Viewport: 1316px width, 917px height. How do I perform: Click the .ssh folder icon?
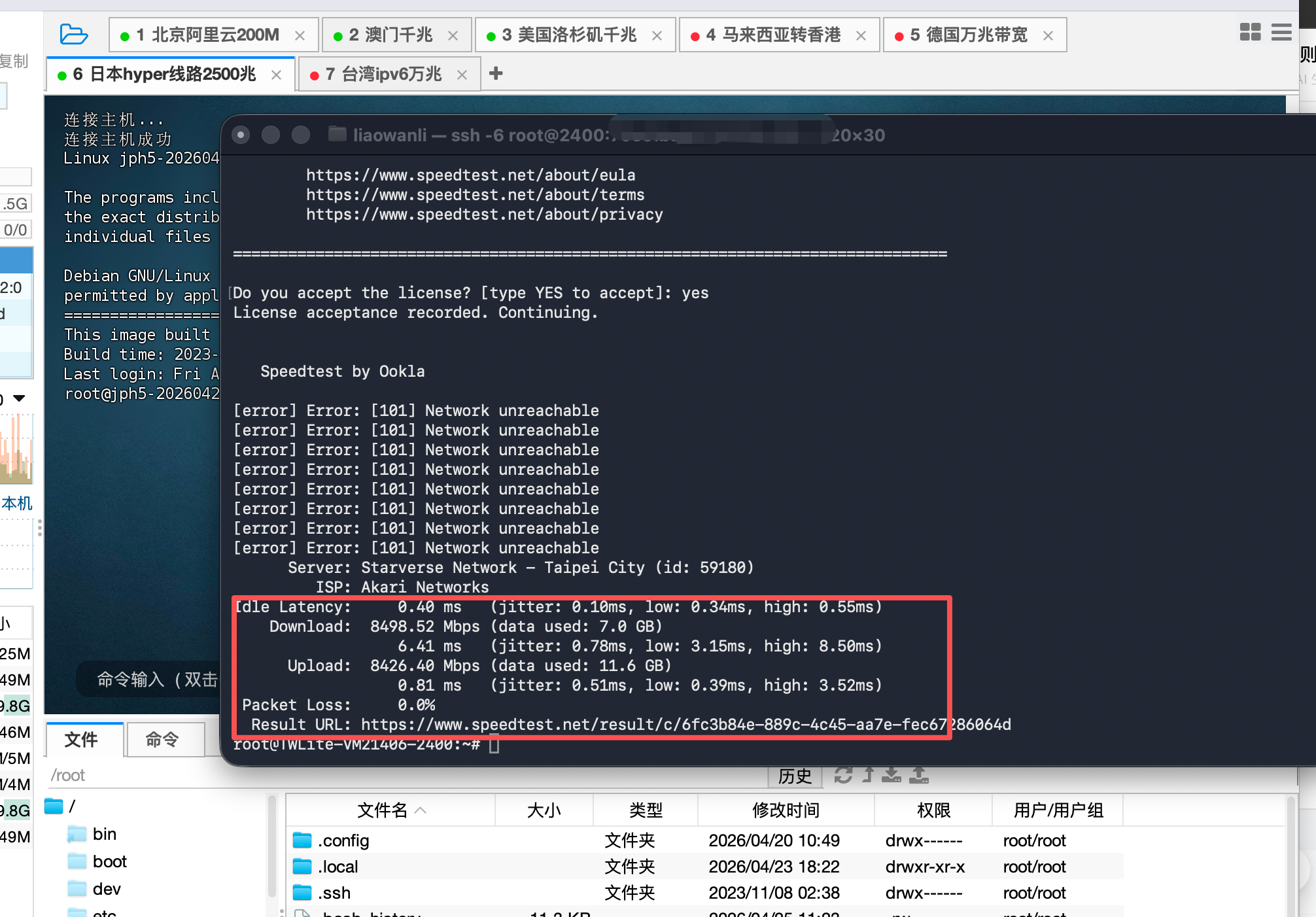[x=302, y=892]
